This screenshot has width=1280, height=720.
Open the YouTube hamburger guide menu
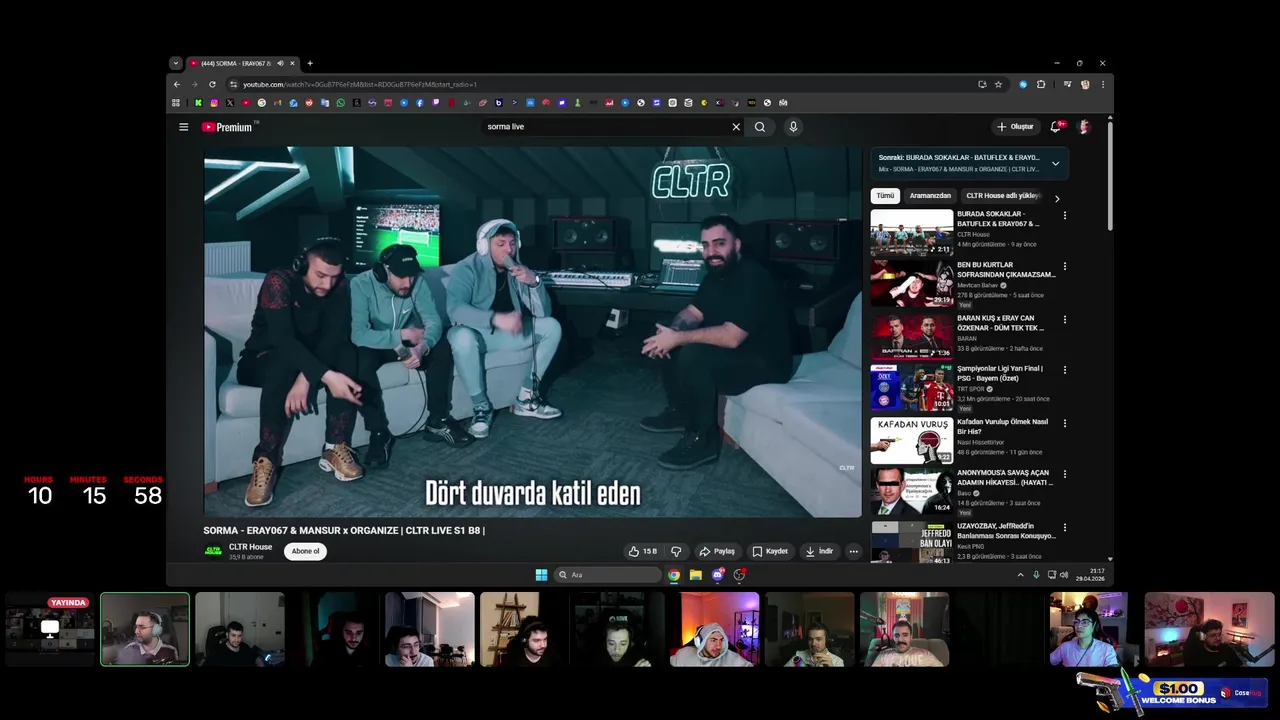tap(183, 127)
